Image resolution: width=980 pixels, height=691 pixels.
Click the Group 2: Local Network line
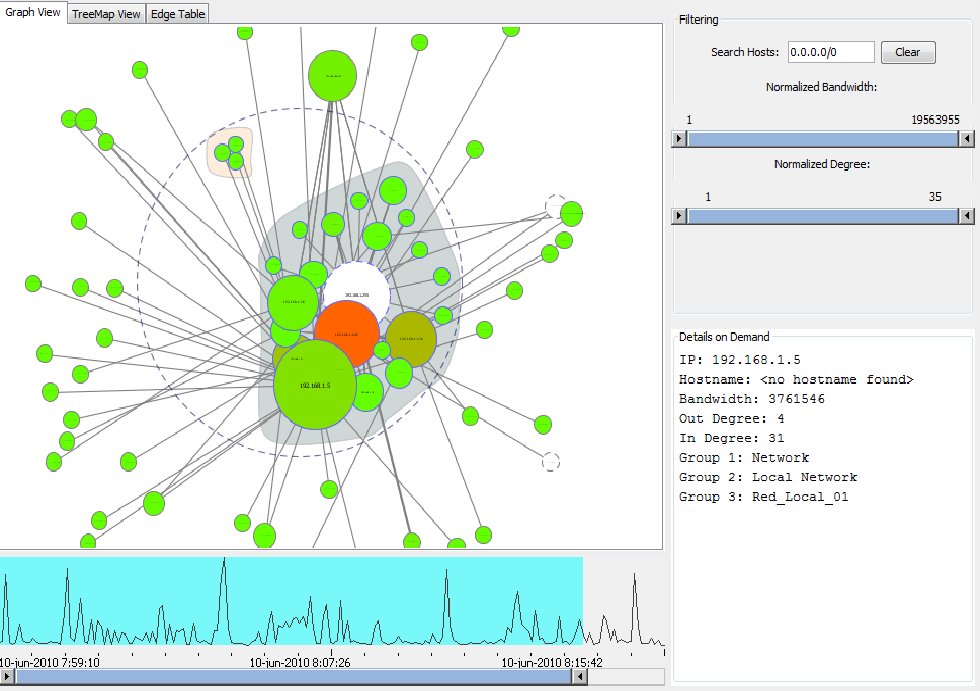pos(768,477)
